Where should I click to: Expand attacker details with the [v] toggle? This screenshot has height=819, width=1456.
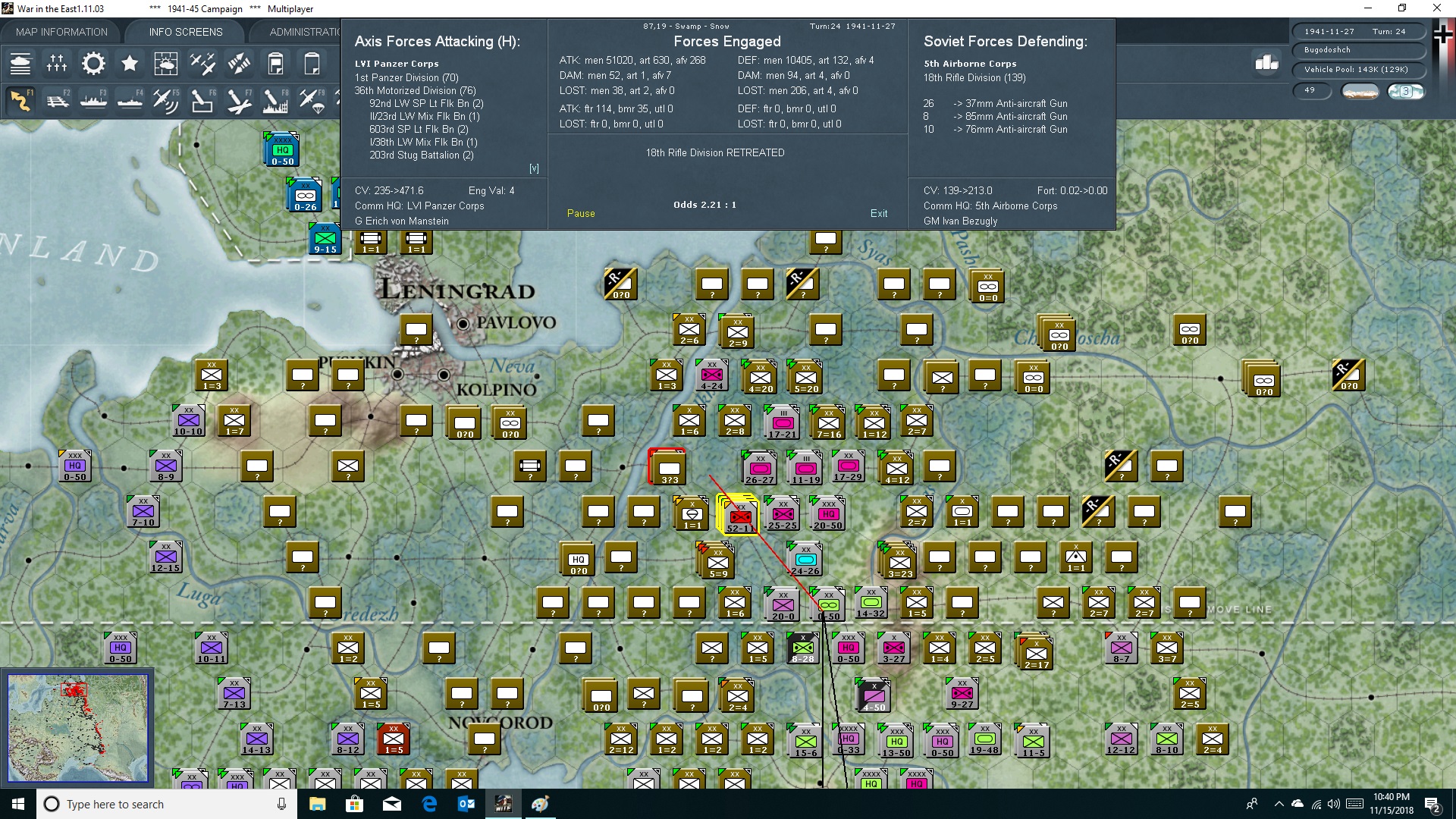coord(534,168)
